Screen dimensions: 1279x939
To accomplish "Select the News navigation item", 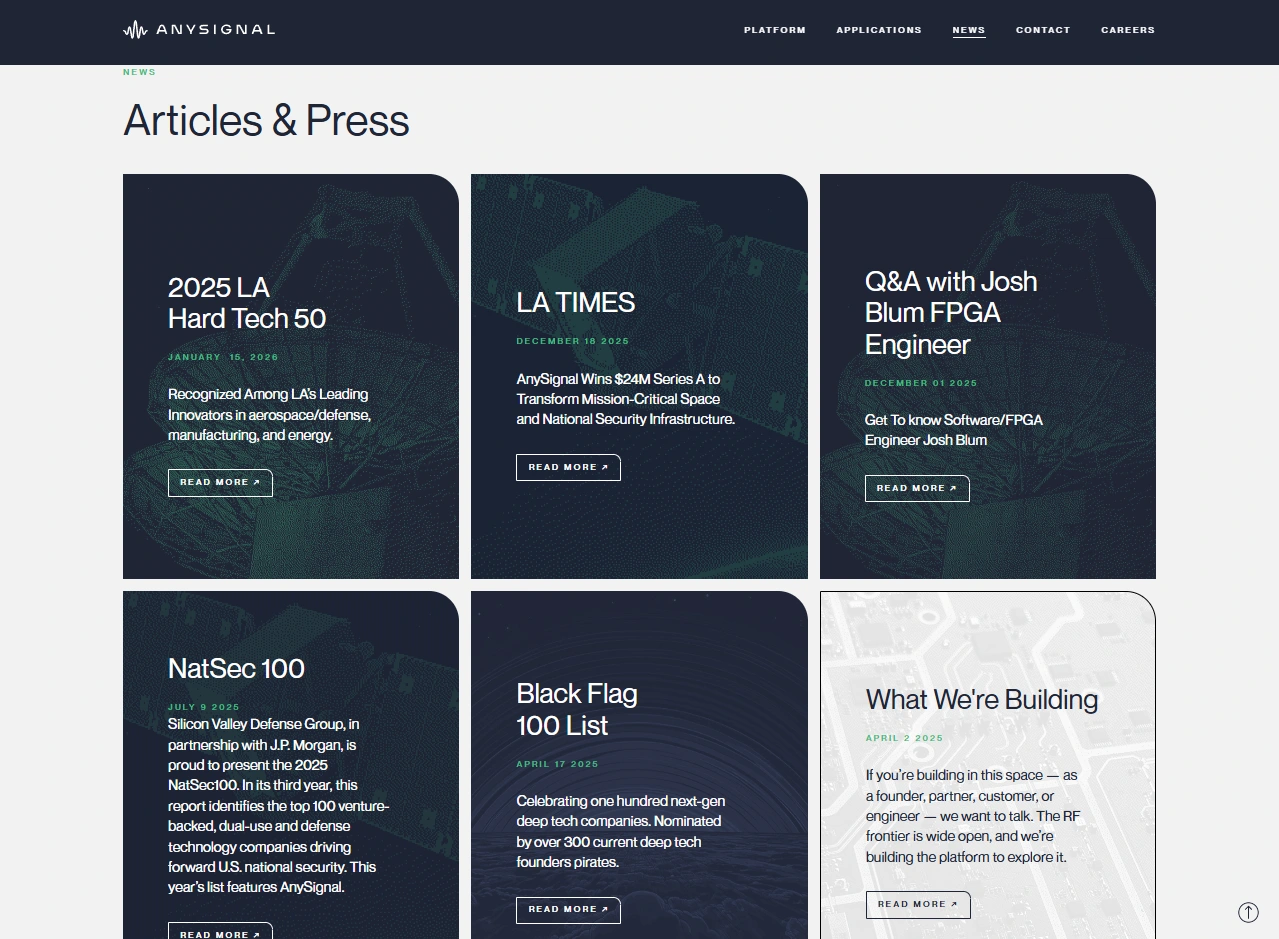I will click(969, 30).
